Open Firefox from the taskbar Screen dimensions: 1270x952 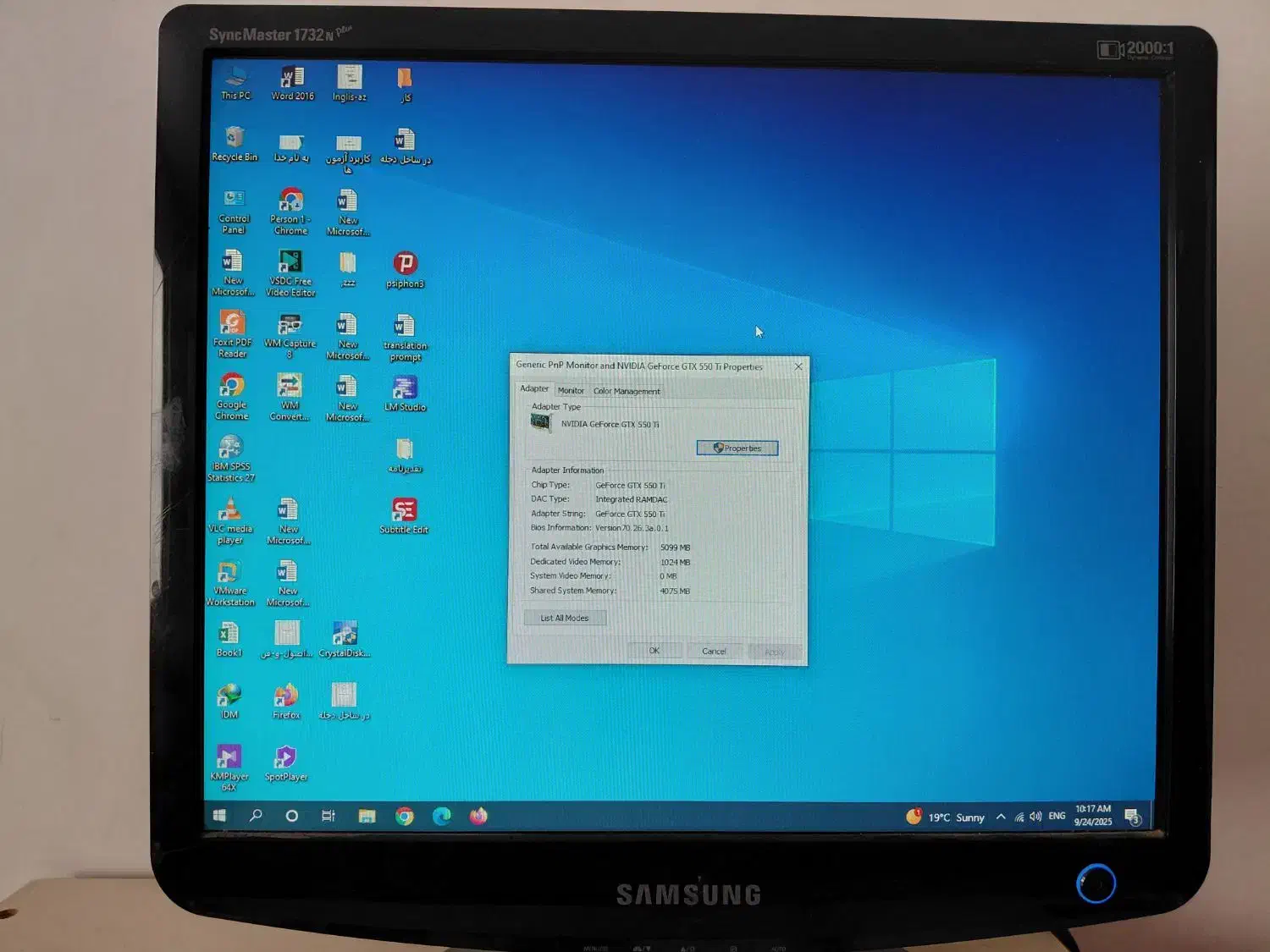tap(478, 816)
